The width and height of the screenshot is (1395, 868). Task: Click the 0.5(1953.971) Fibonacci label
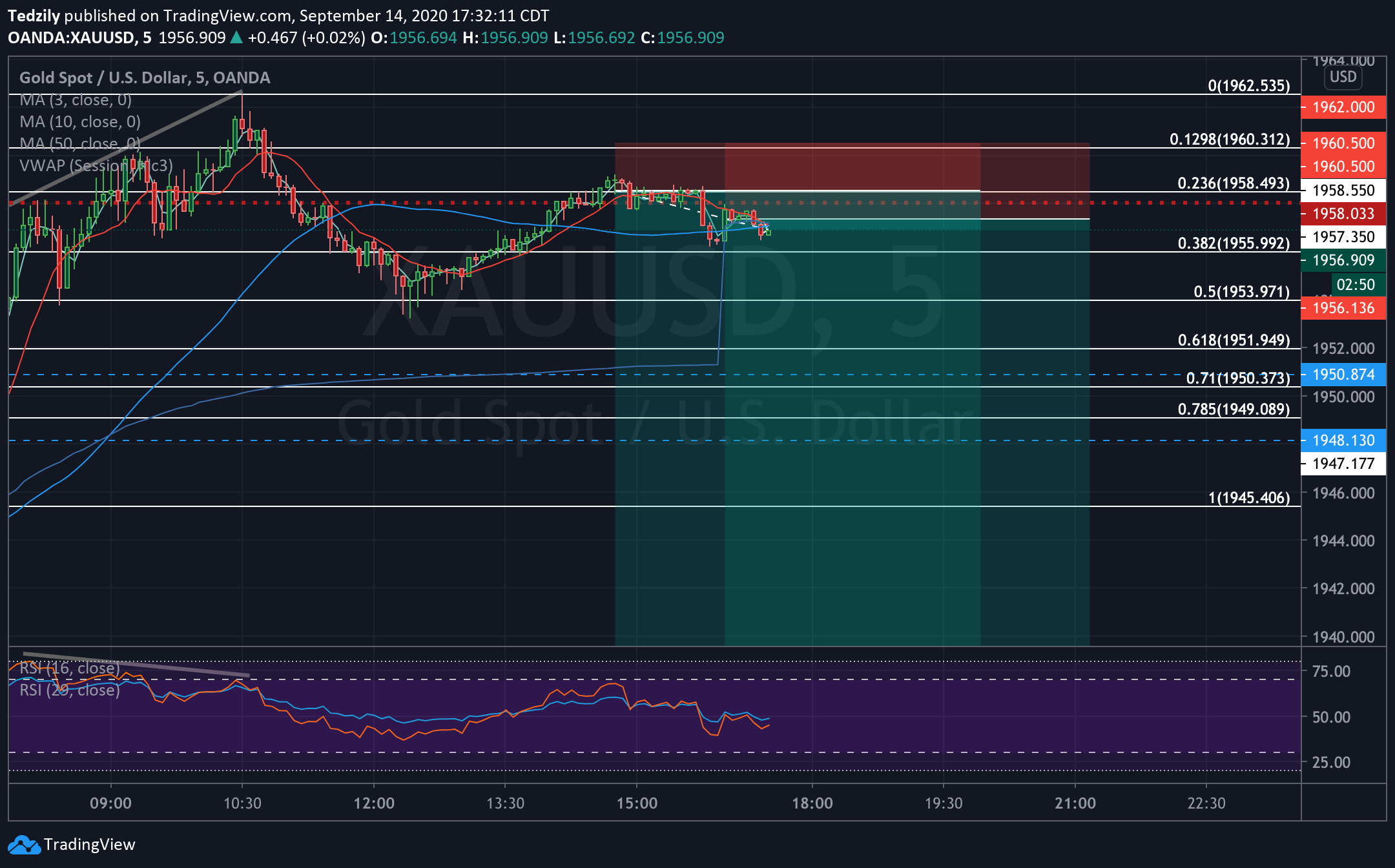tap(1241, 292)
